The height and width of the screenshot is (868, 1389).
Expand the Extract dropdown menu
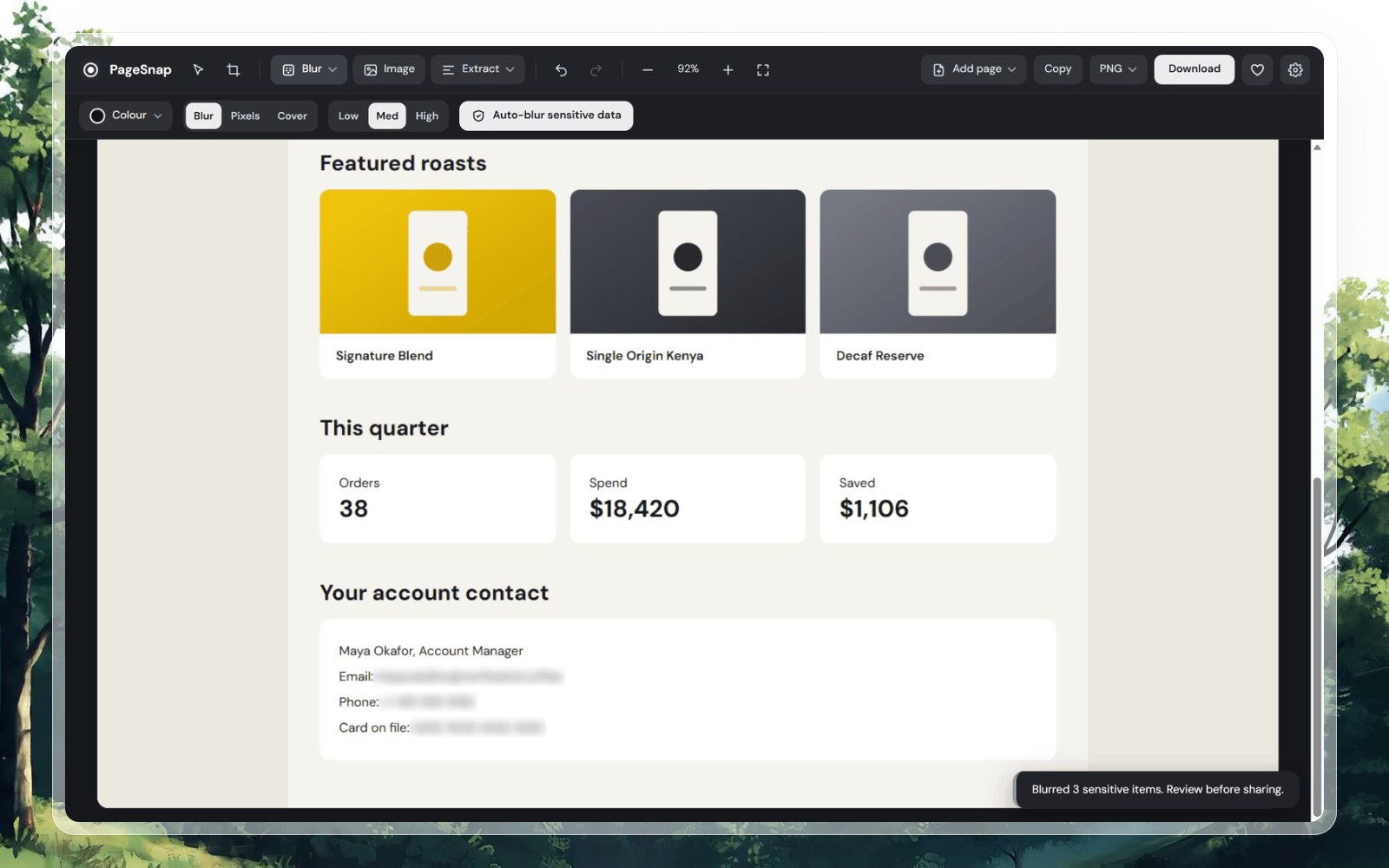coord(477,69)
